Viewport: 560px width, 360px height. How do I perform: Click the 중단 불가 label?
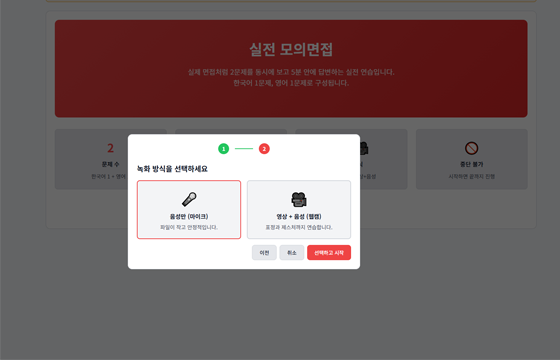(x=471, y=164)
